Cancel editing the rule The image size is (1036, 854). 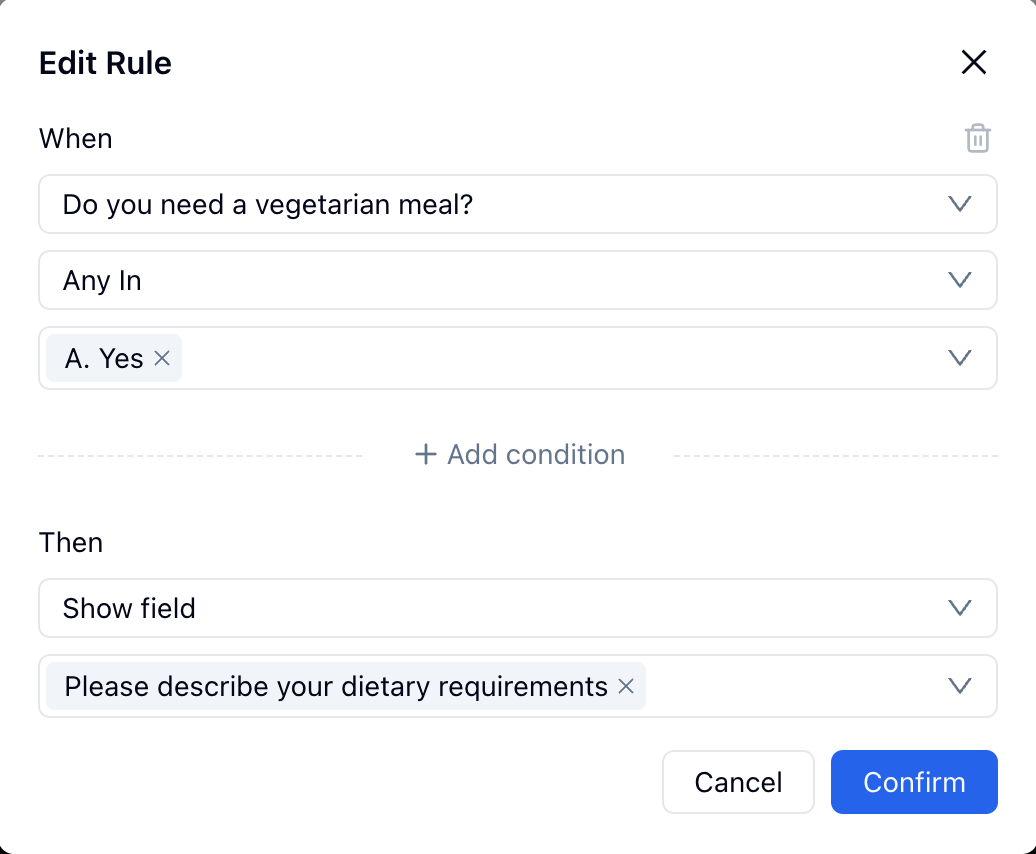click(738, 782)
